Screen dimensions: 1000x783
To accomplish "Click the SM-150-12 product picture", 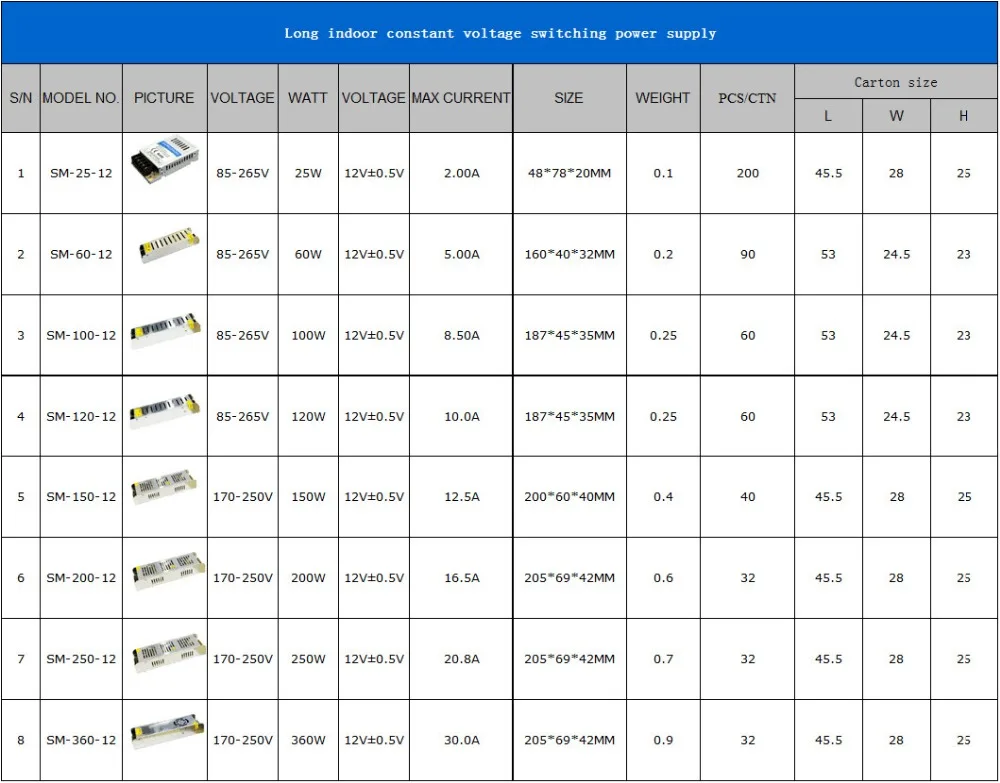I will point(164,487).
